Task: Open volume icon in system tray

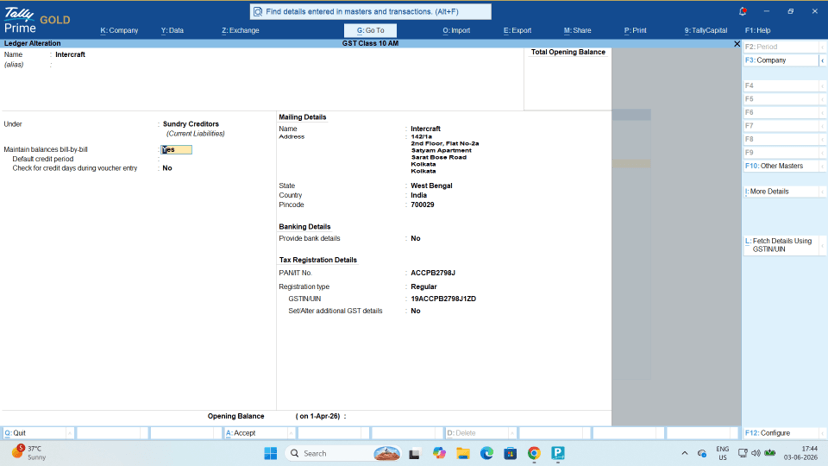Action: point(756,453)
